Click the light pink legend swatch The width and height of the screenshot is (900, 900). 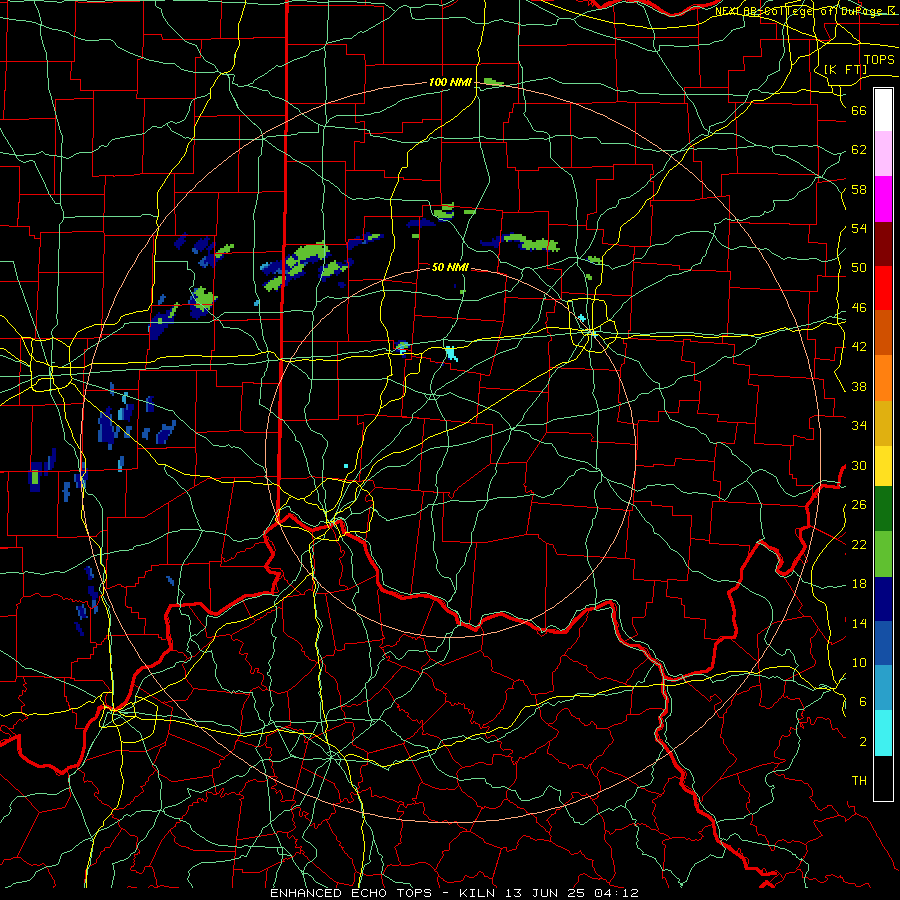tap(883, 153)
